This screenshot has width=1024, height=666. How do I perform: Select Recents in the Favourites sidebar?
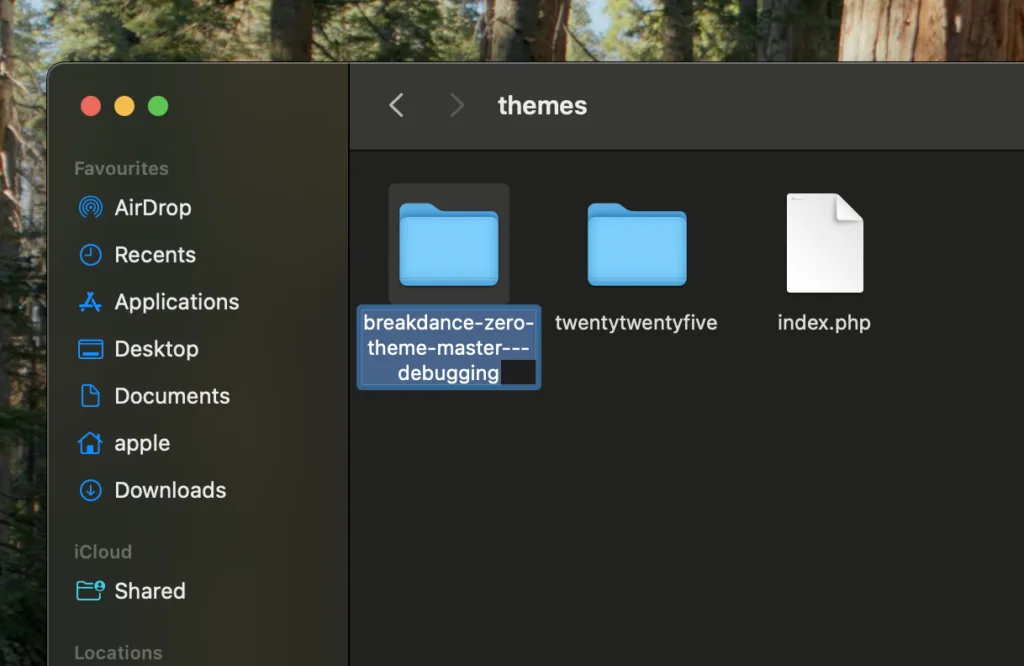point(152,255)
